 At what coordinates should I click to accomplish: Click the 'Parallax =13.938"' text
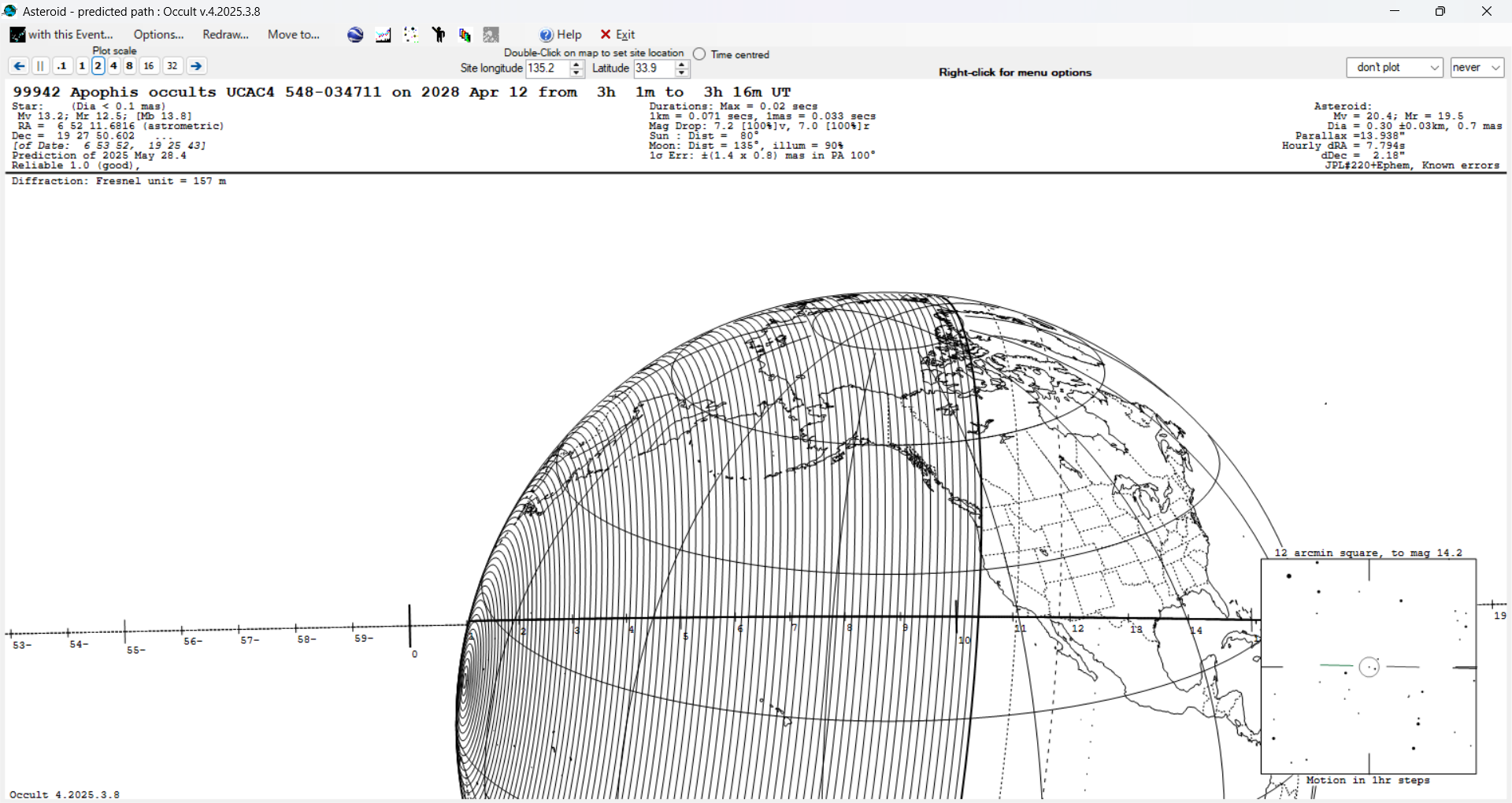click(x=1350, y=136)
